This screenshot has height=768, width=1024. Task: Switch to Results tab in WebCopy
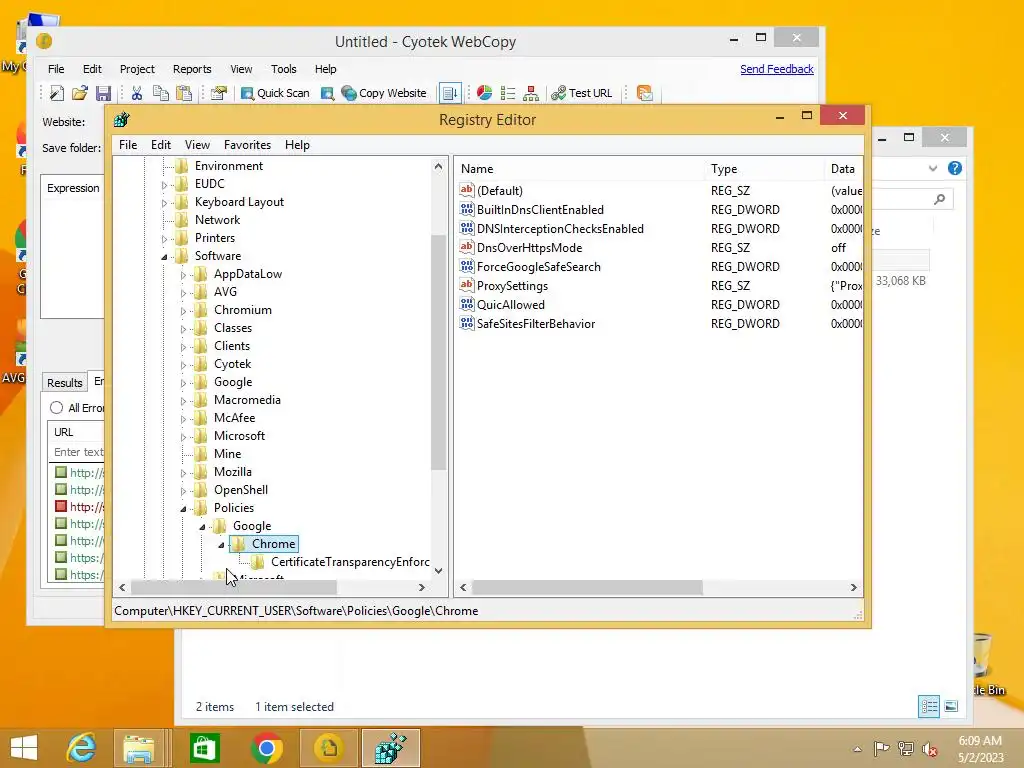pos(65,383)
